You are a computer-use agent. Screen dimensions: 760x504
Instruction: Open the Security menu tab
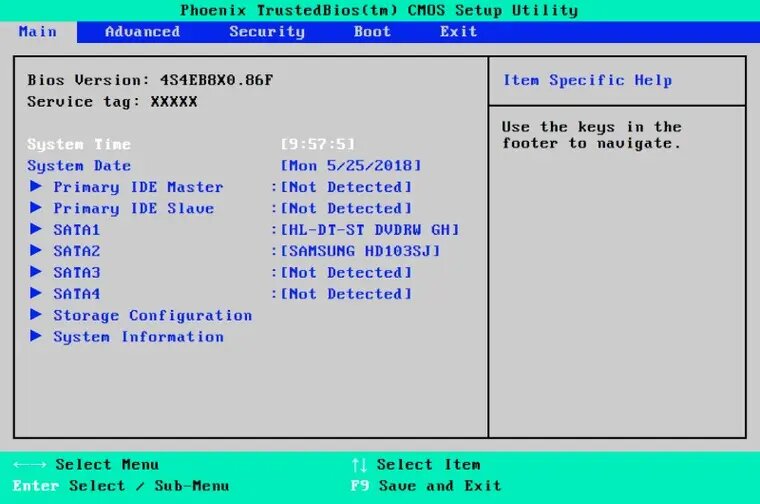tap(267, 32)
